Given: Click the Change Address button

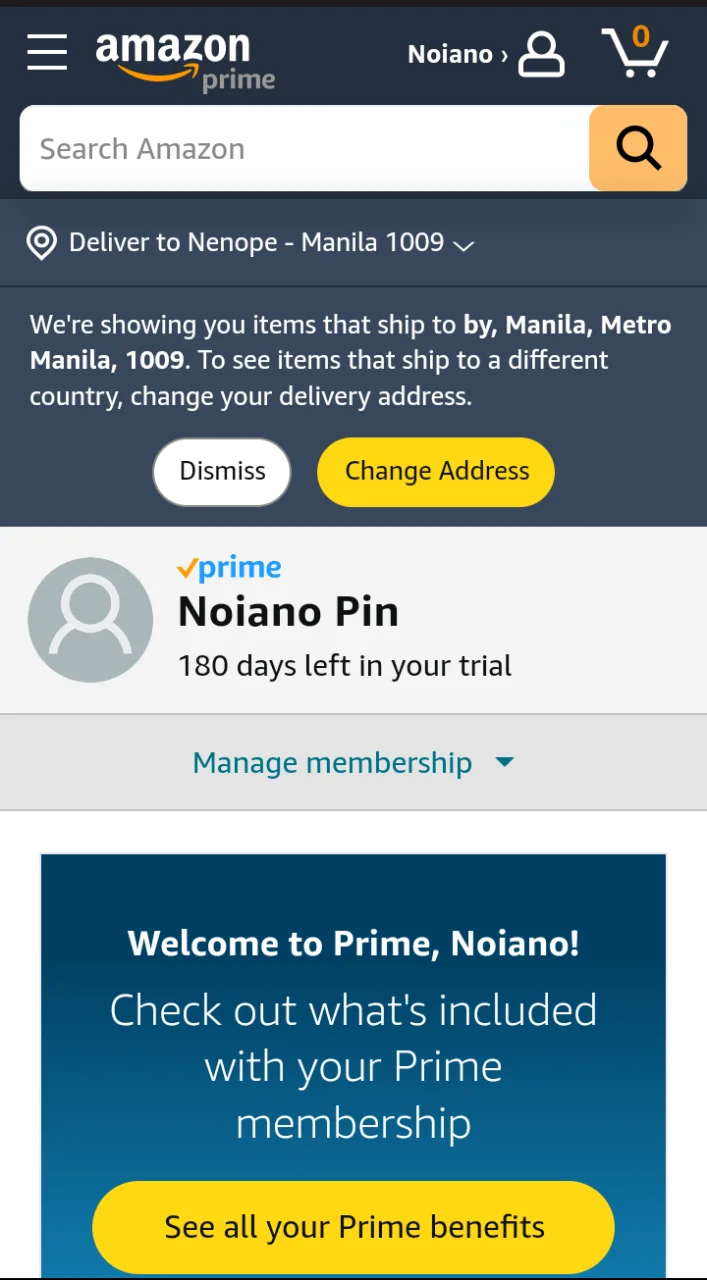Looking at the screenshot, I should pos(436,471).
